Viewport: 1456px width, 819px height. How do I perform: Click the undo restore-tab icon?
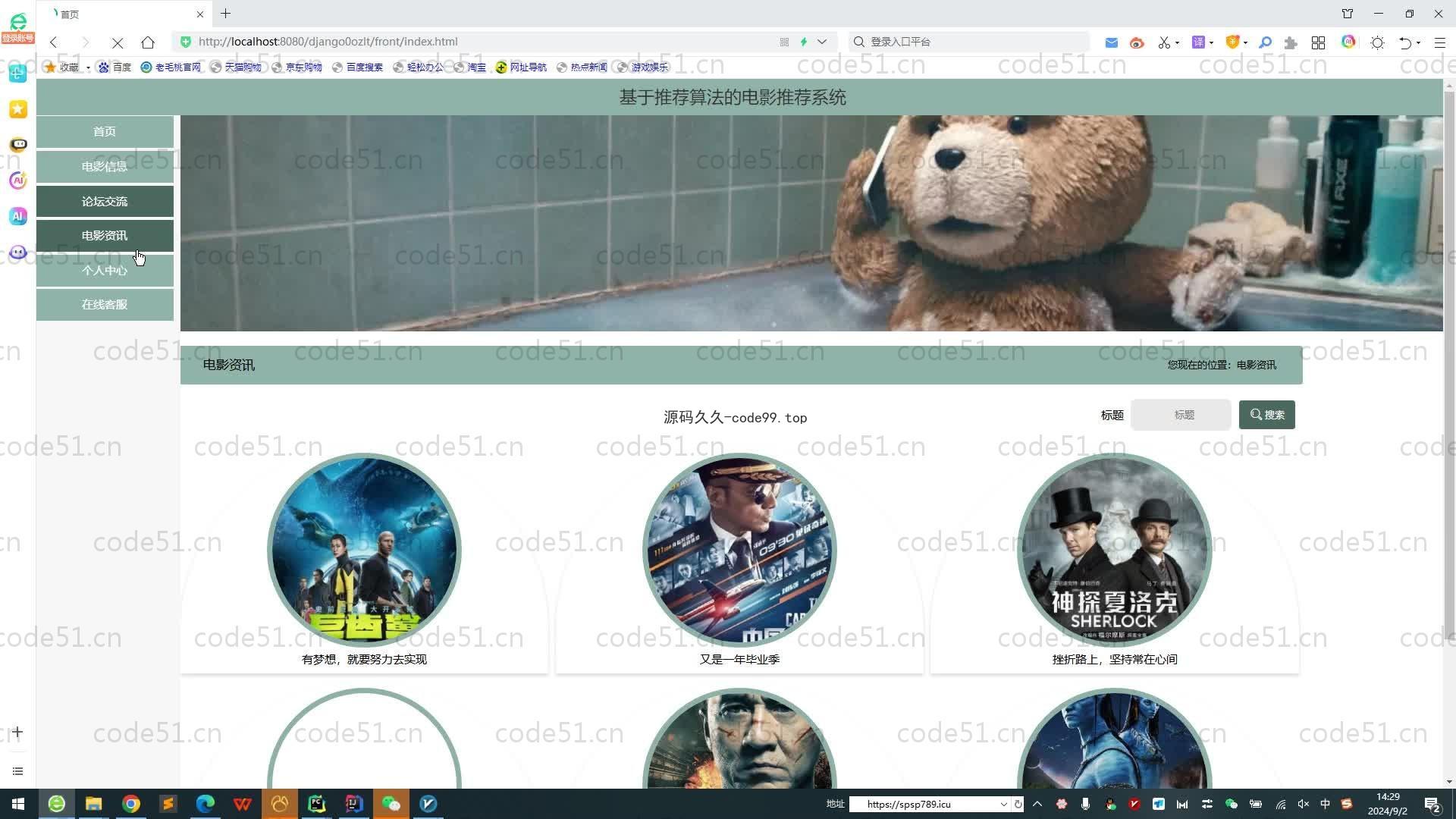point(1405,42)
